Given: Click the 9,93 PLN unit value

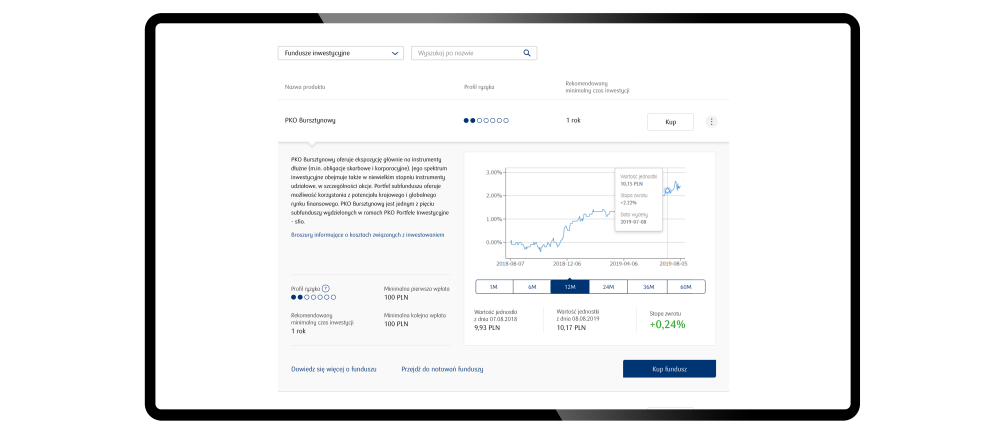Looking at the screenshot, I should tap(489, 327).
